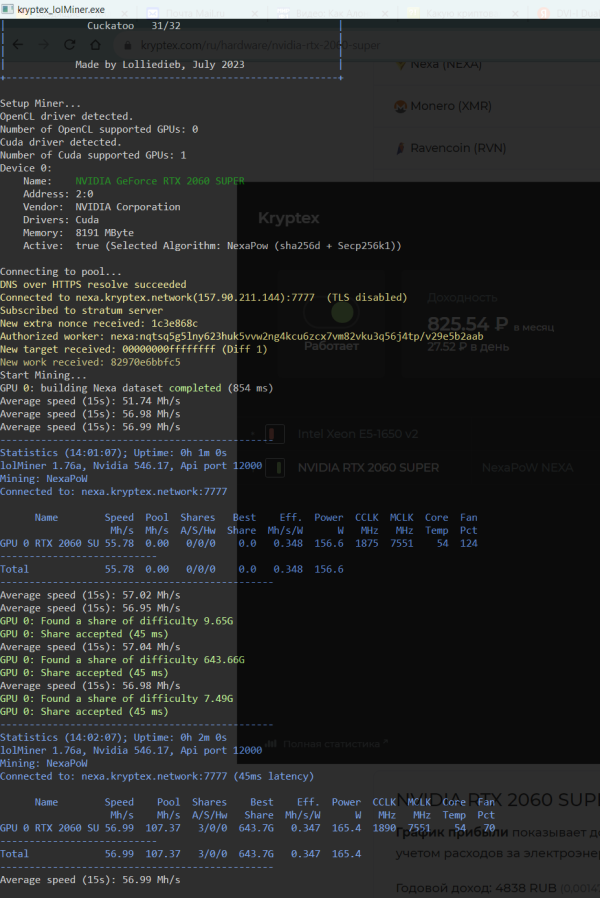Click the Ravencoin coin icon in the browser list
The height and width of the screenshot is (898, 600).
pos(400,148)
